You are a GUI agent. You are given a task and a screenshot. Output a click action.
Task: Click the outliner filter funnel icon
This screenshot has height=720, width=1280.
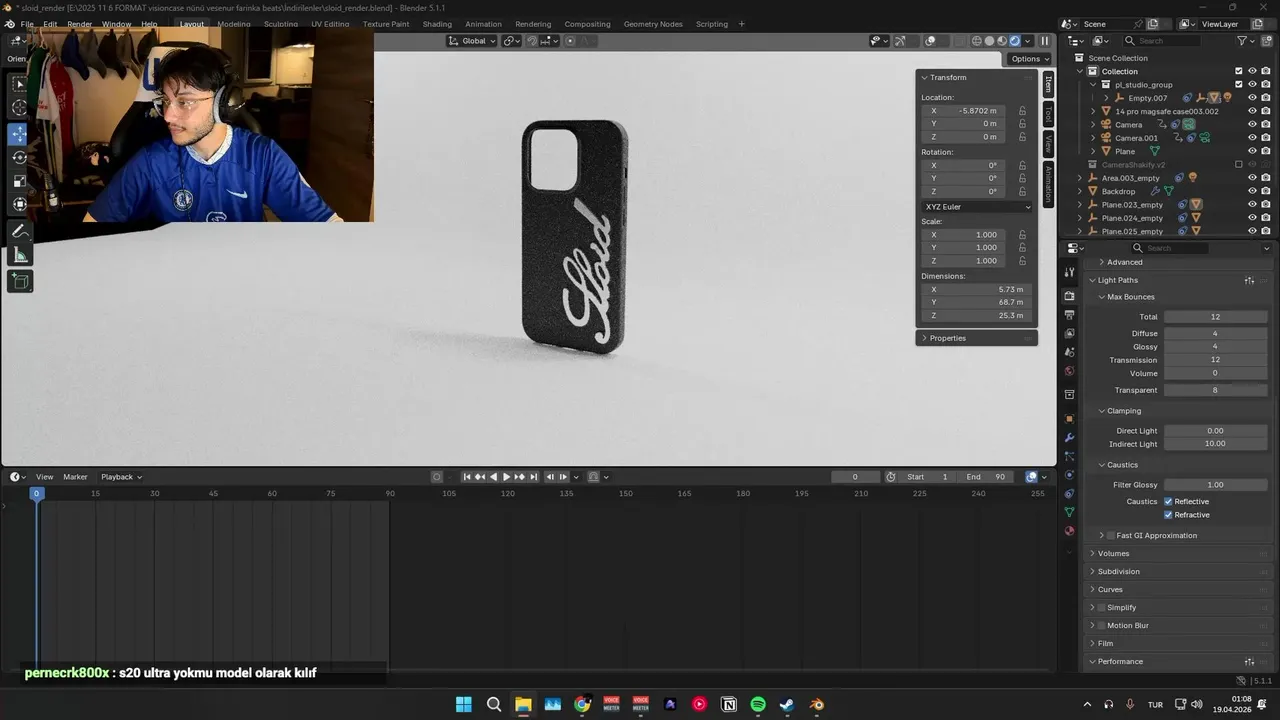[1243, 41]
